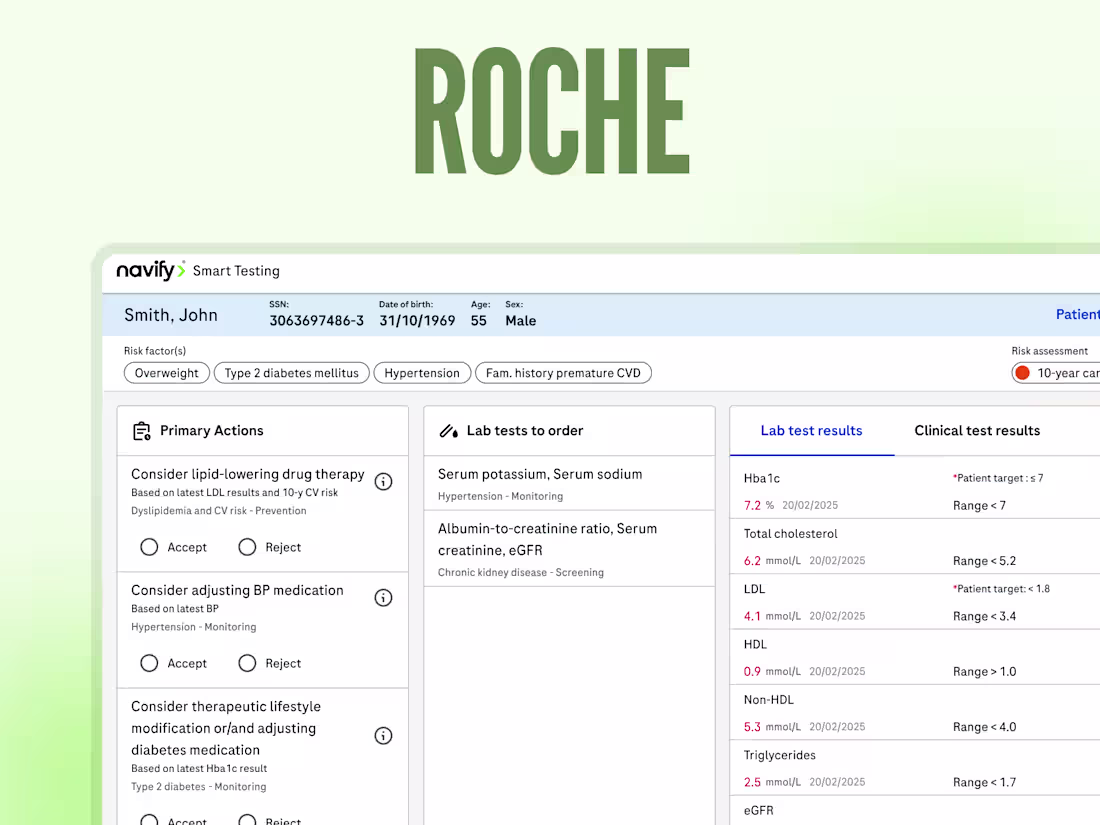Select the Overweight risk factor chip

tap(166, 372)
